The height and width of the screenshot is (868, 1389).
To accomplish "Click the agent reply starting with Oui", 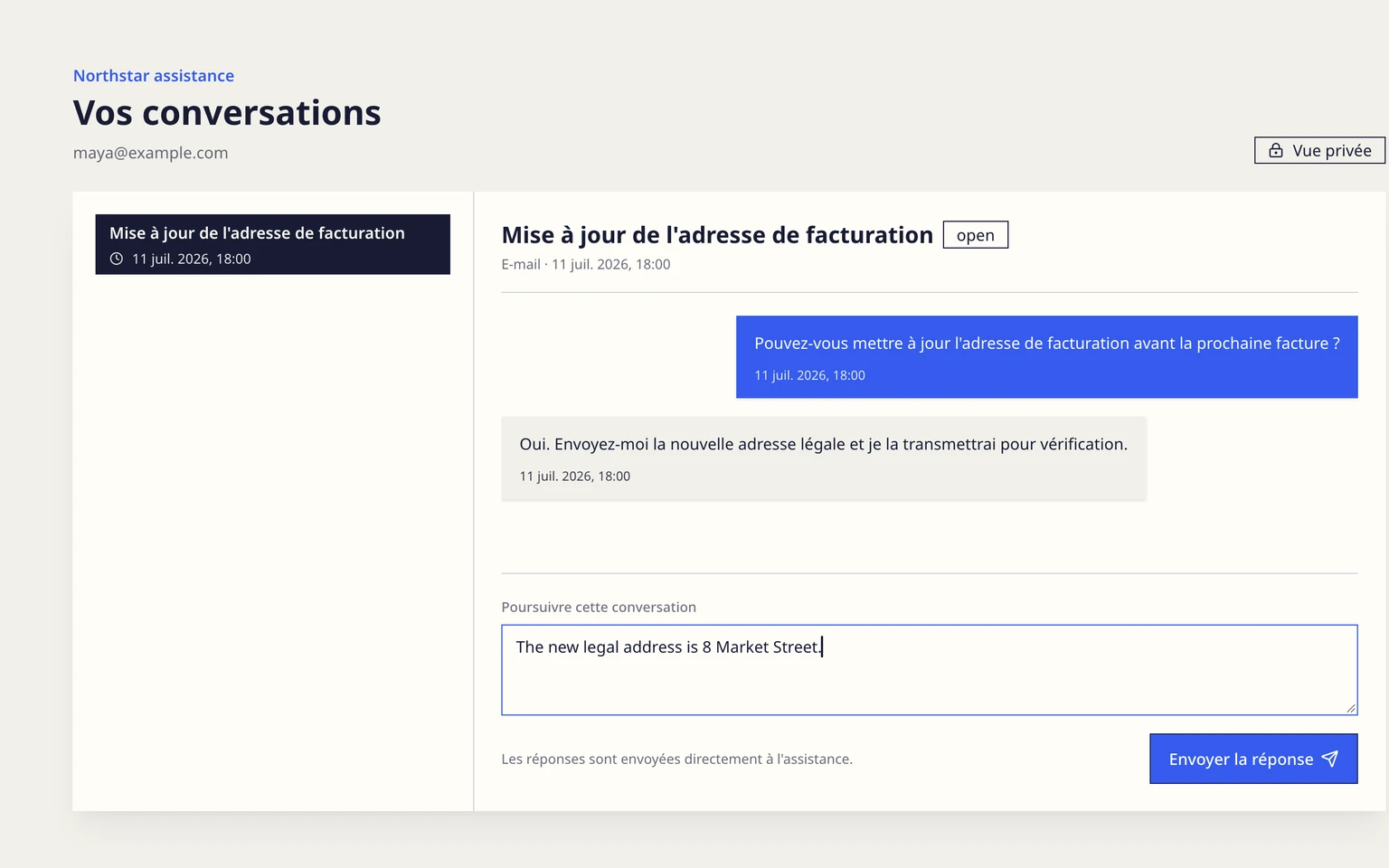I will 823,458.
